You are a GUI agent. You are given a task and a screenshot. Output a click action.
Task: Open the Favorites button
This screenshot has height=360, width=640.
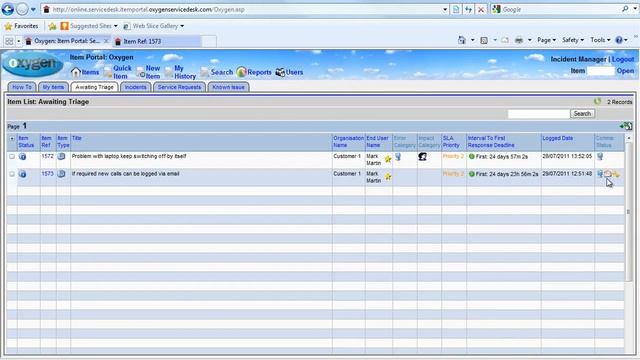[21, 26]
